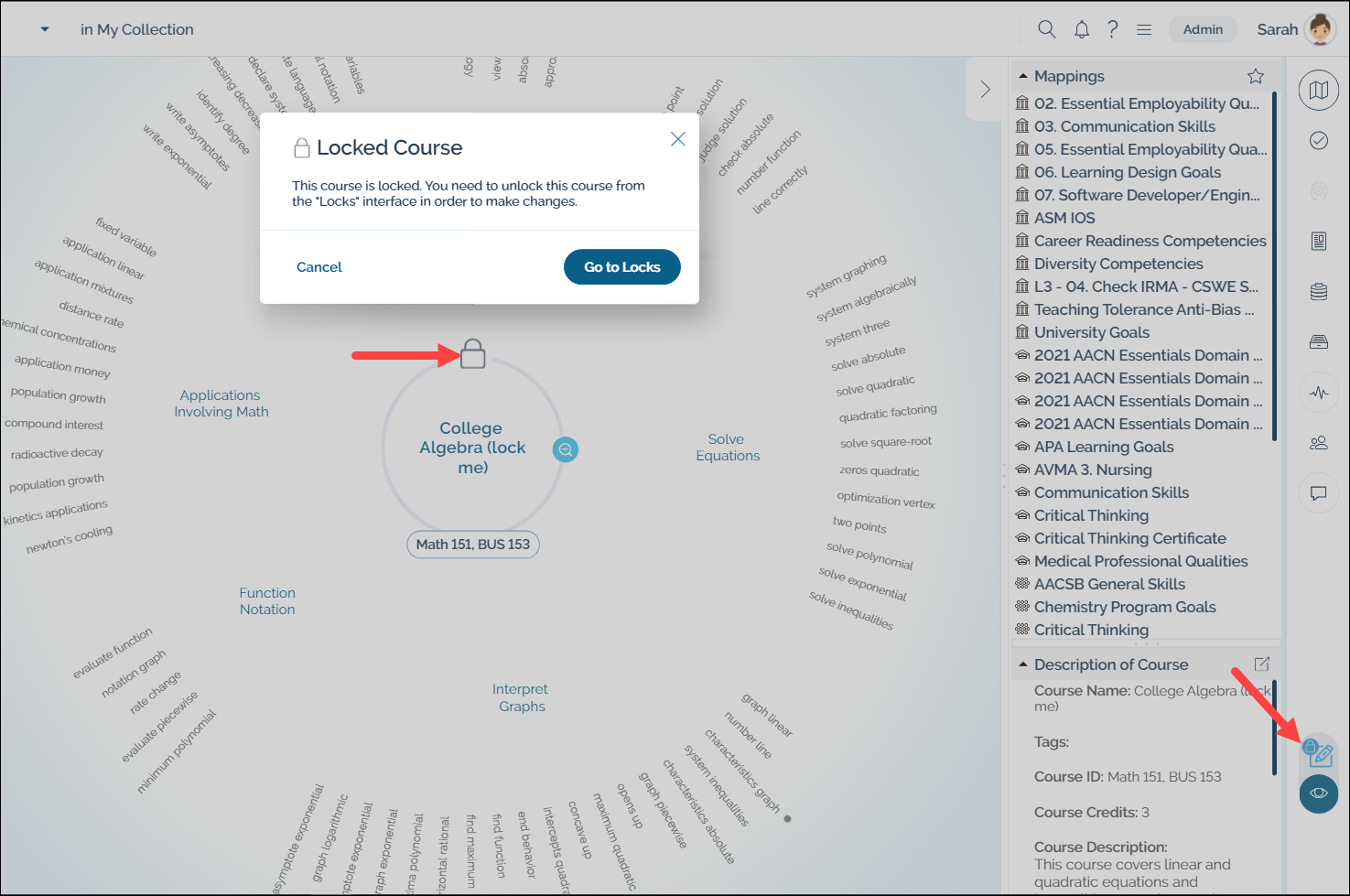The height and width of the screenshot is (896, 1350).
Task: Open the map view icon in sidebar
Action: pyautogui.click(x=1318, y=90)
